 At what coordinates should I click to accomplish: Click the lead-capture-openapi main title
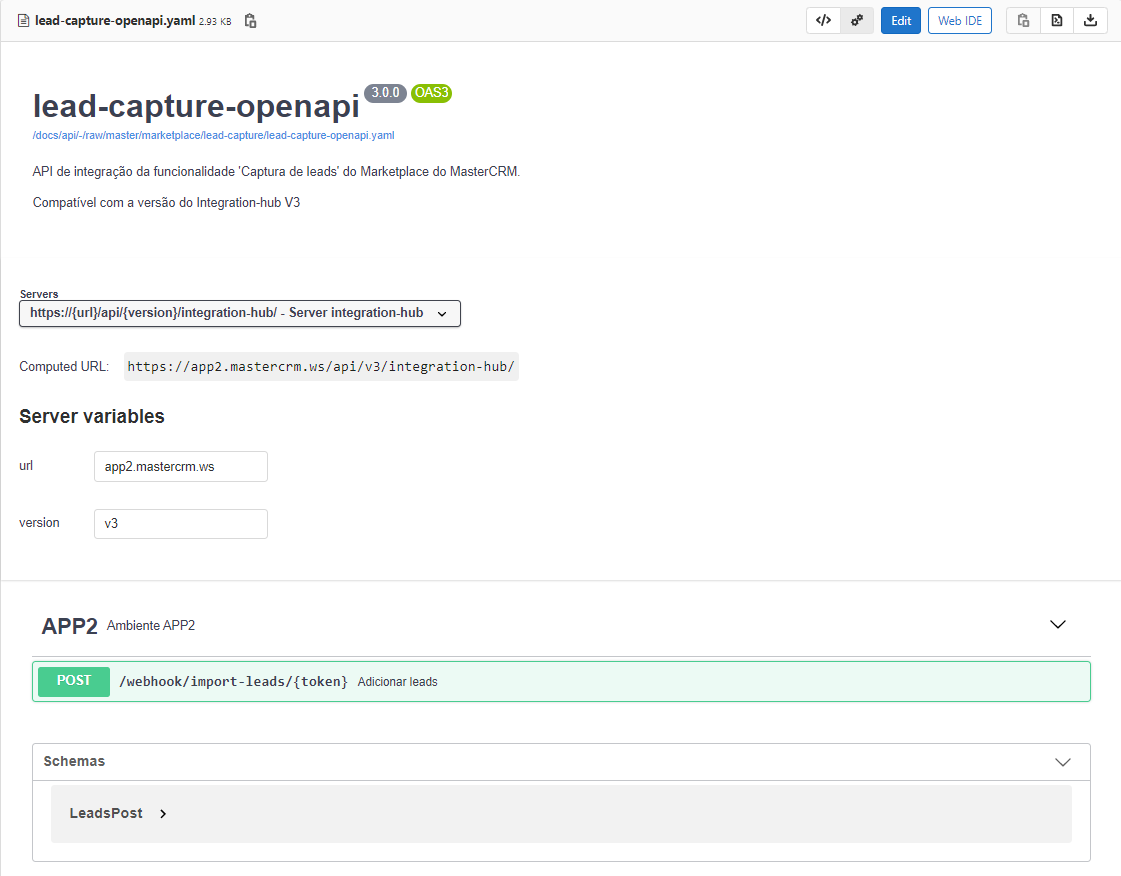pos(196,106)
